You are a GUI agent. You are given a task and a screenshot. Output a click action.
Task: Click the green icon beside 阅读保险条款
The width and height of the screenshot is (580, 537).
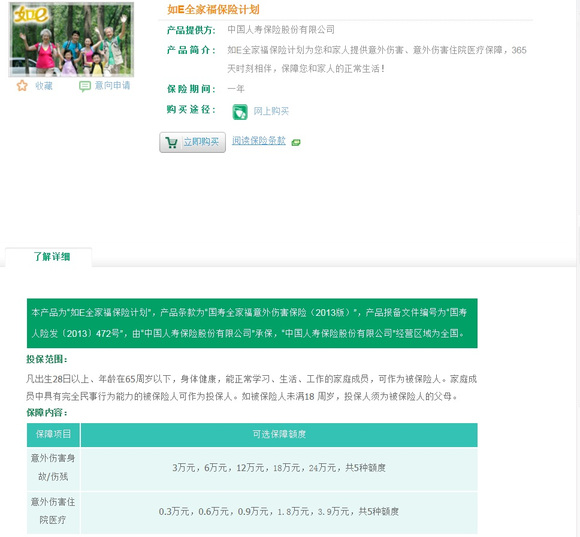click(x=296, y=142)
